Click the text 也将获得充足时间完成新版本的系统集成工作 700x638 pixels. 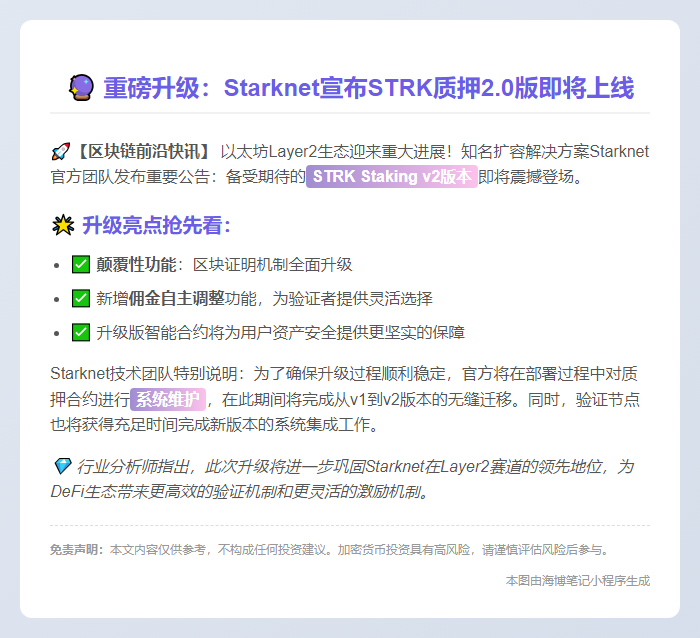pos(210,424)
